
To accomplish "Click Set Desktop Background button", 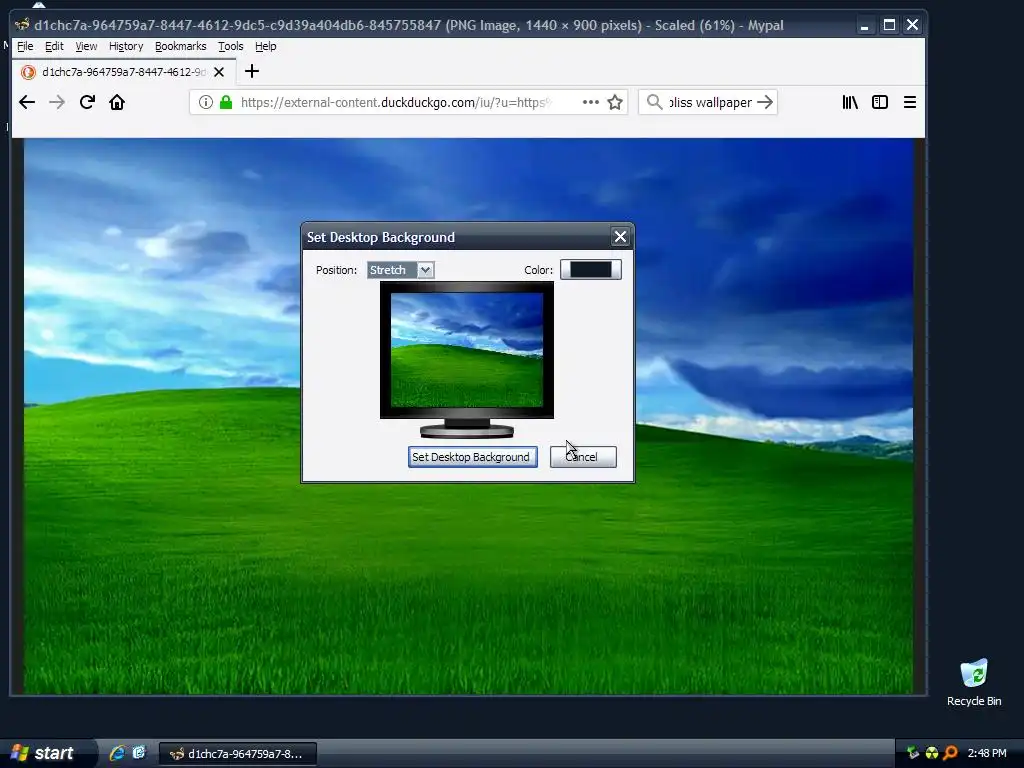I will click(x=472, y=457).
